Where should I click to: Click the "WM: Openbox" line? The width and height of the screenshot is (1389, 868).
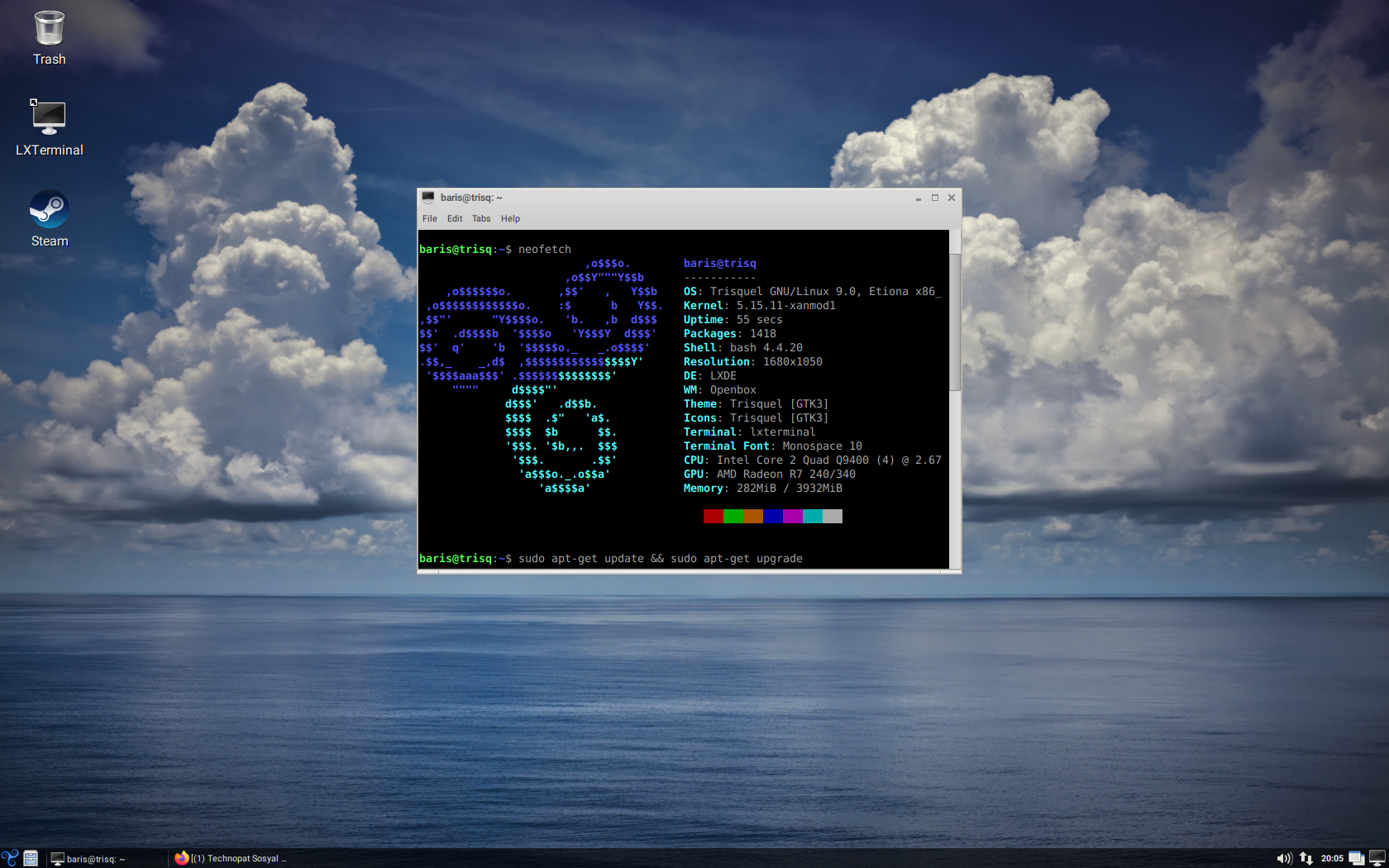tap(720, 390)
